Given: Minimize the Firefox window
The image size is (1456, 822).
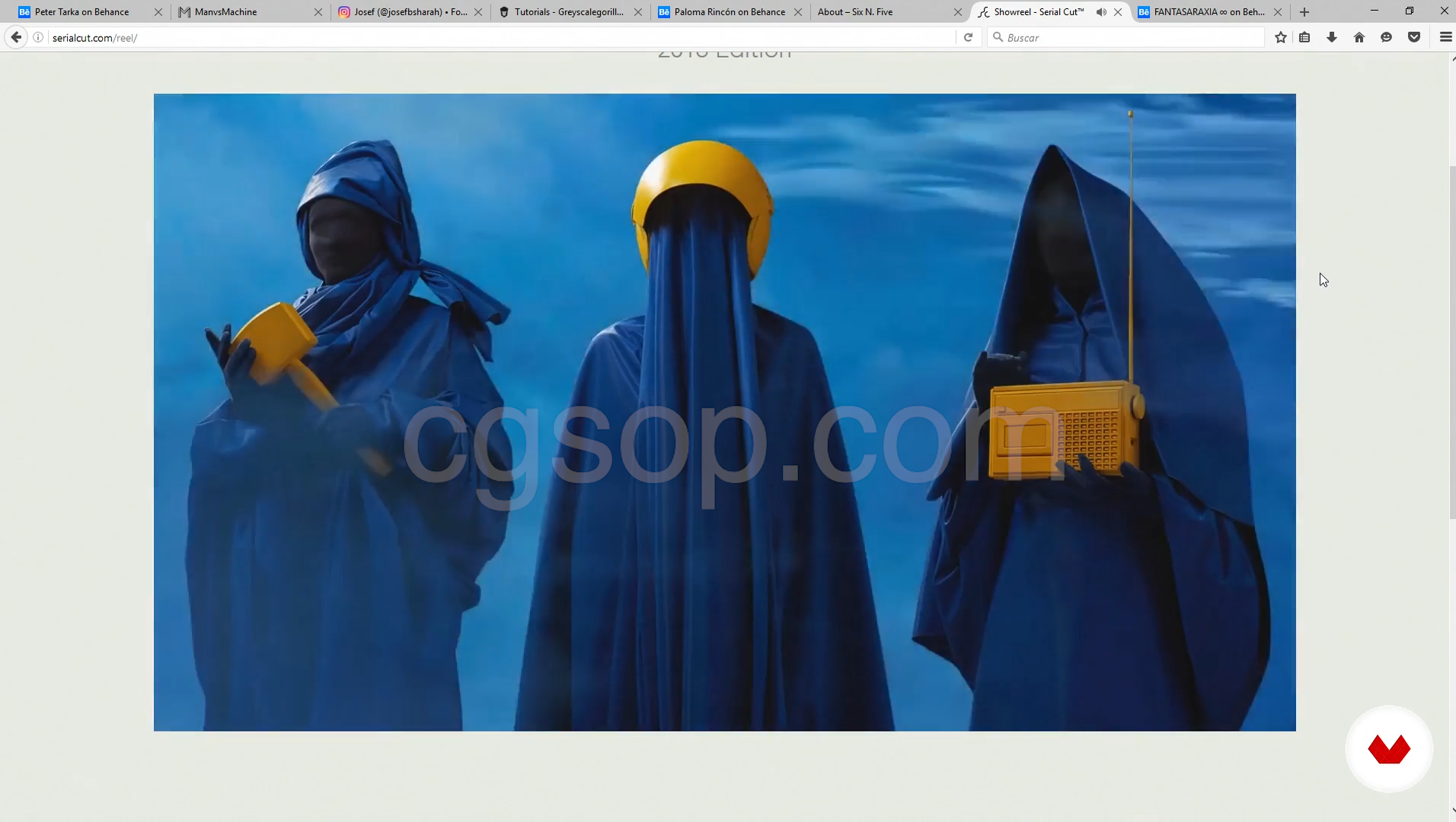Looking at the screenshot, I should 1375,11.
